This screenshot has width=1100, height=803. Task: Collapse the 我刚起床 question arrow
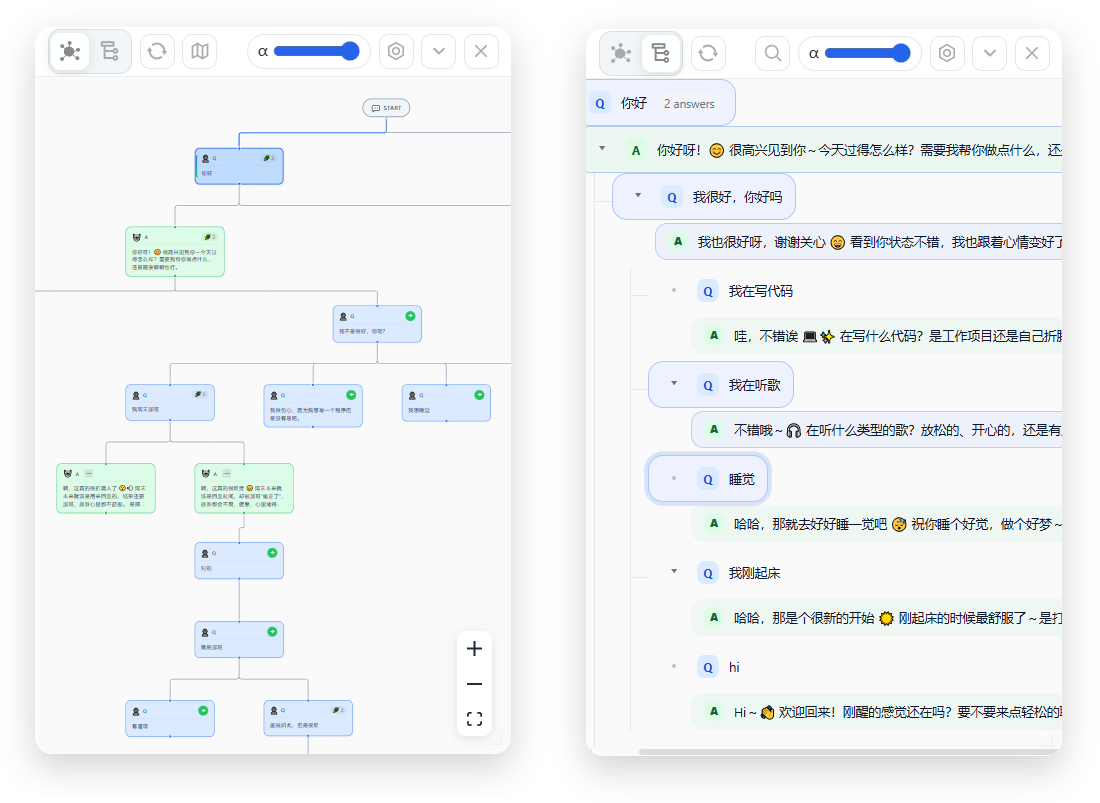click(x=673, y=572)
